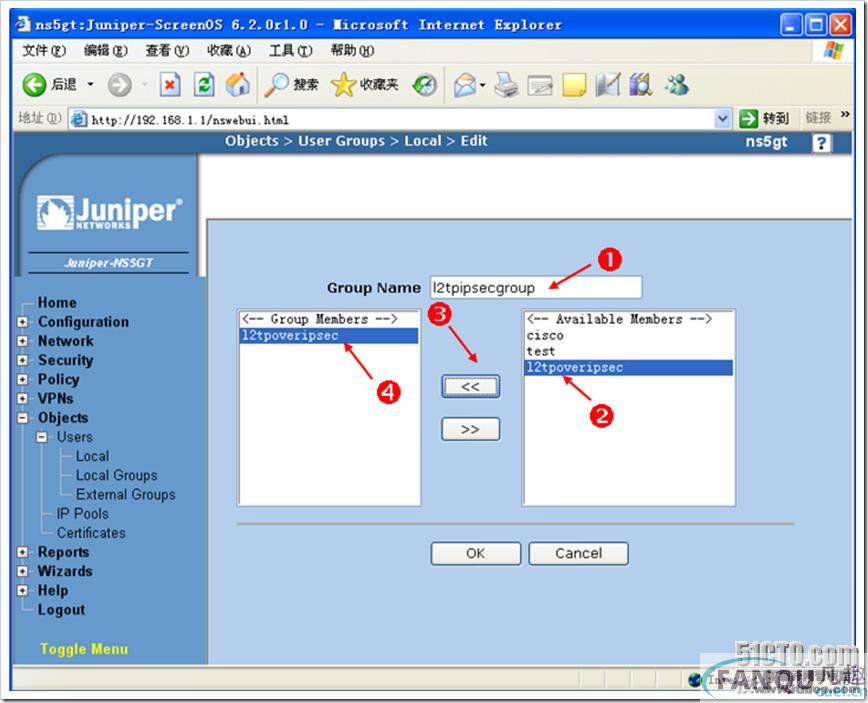
Task: Click the Group Name input field
Action: tap(536, 287)
